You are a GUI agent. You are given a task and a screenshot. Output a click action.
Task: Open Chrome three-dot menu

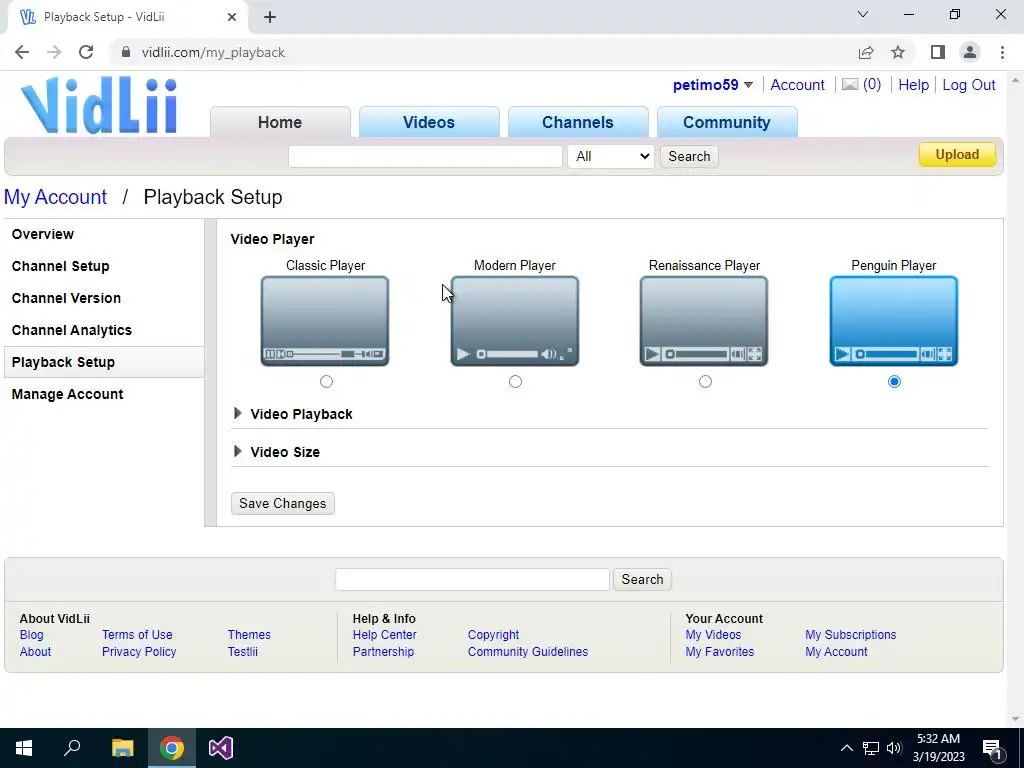1002,52
